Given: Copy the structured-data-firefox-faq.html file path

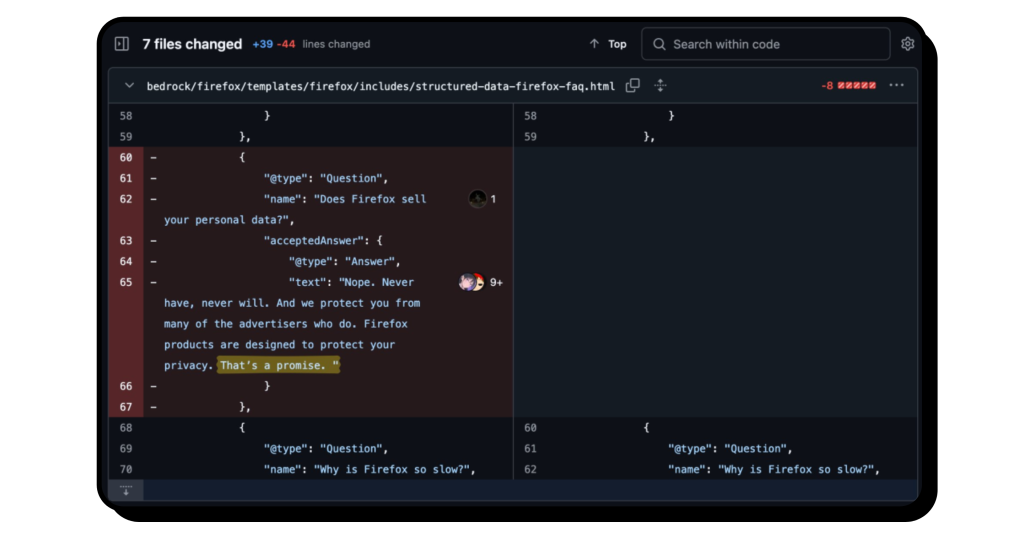Looking at the screenshot, I should [633, 86].
